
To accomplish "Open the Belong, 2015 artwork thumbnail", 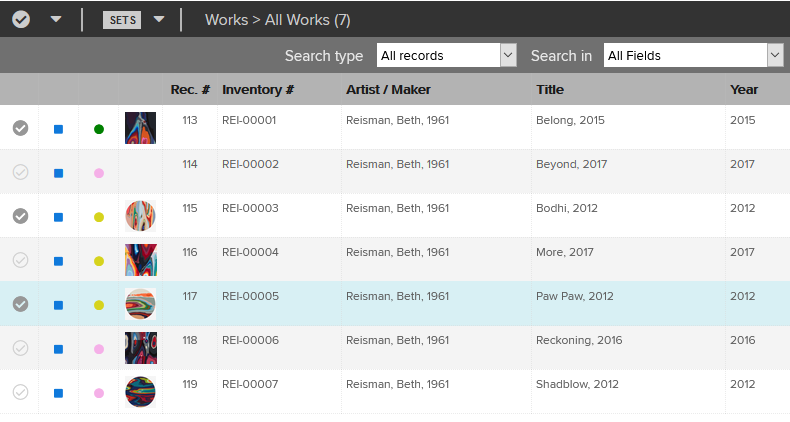I will (140, 127).
